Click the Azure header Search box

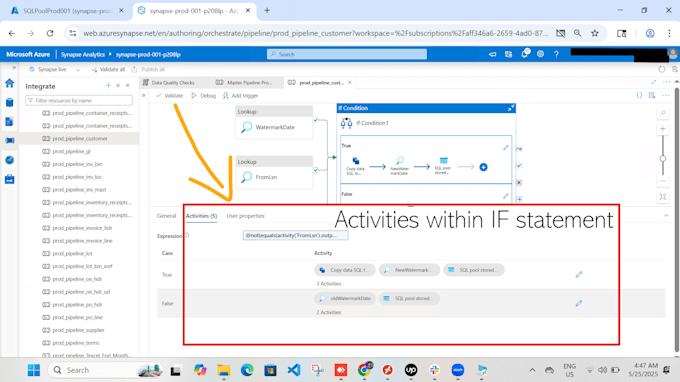(x=347, y=54)
